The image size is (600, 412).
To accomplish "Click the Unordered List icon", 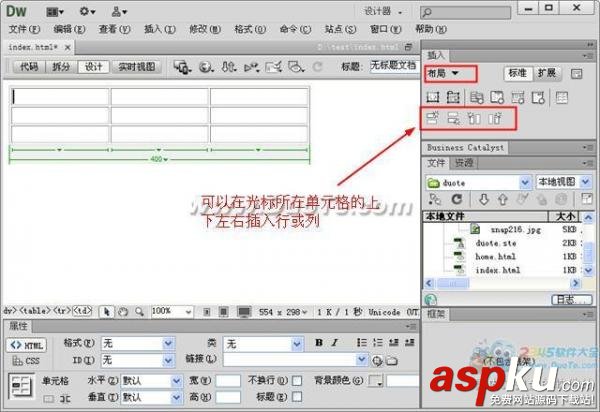I will 362,342.
